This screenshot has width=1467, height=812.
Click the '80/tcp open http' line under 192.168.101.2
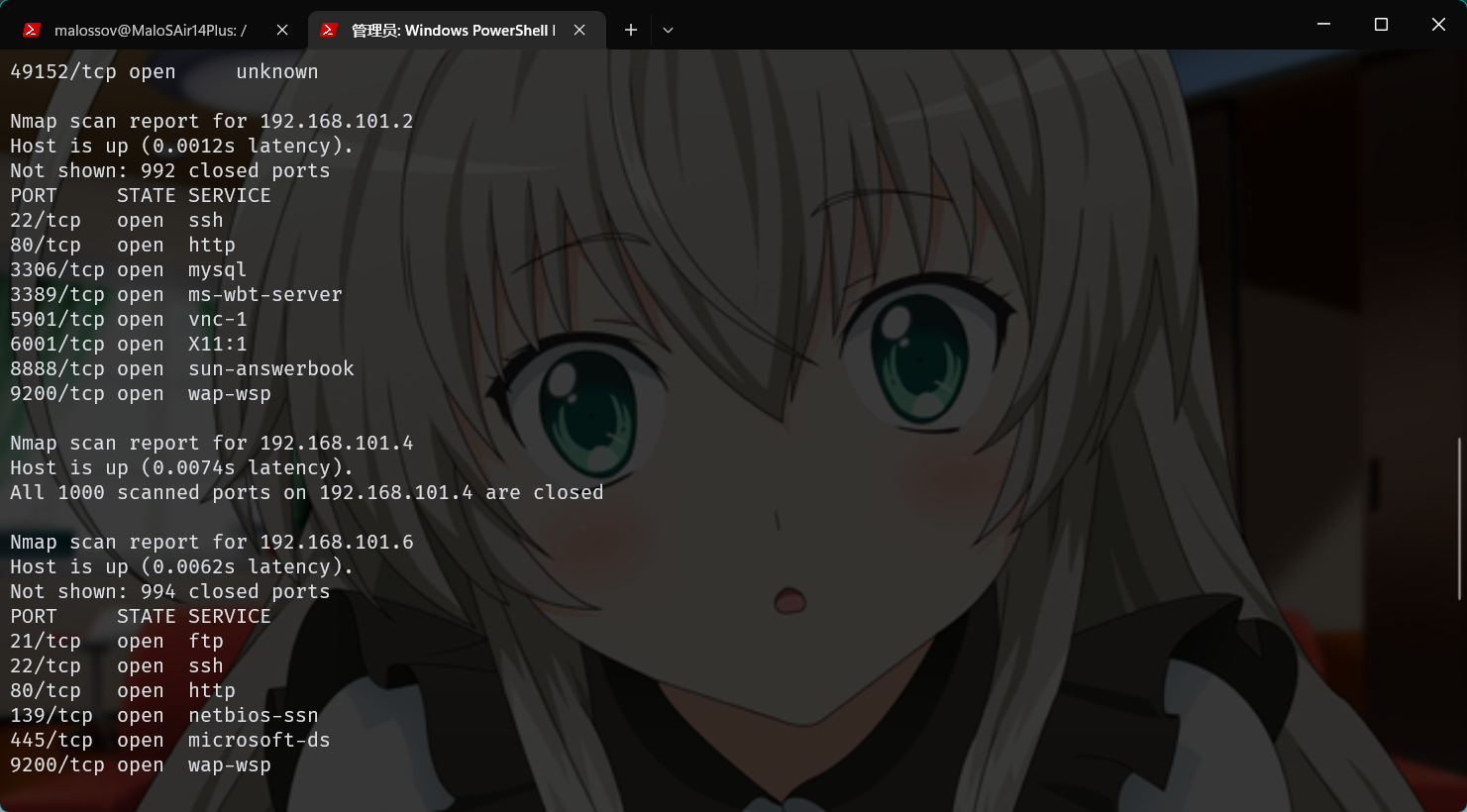123,245
